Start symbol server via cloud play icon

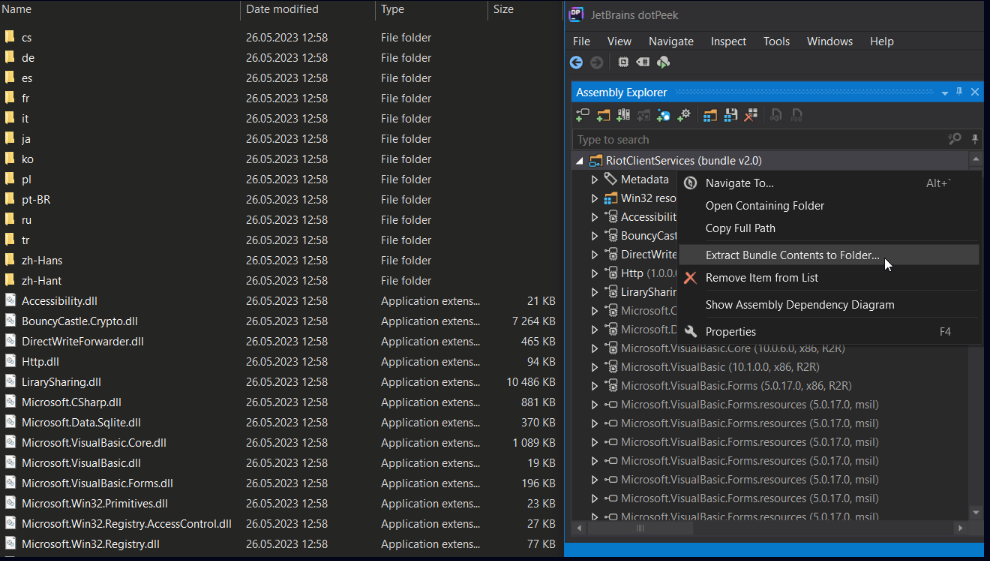point(663,62)
